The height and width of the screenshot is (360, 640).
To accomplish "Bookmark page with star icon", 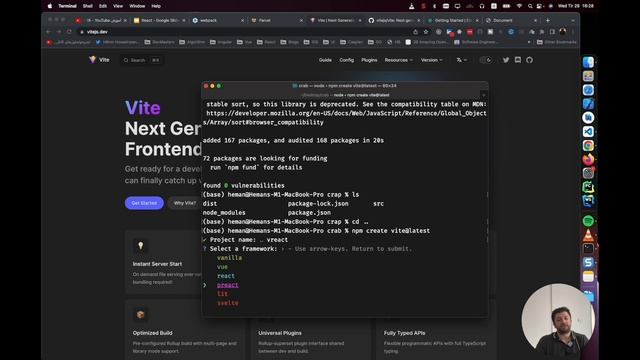I will pyautogui.click(x=426, y=32).
